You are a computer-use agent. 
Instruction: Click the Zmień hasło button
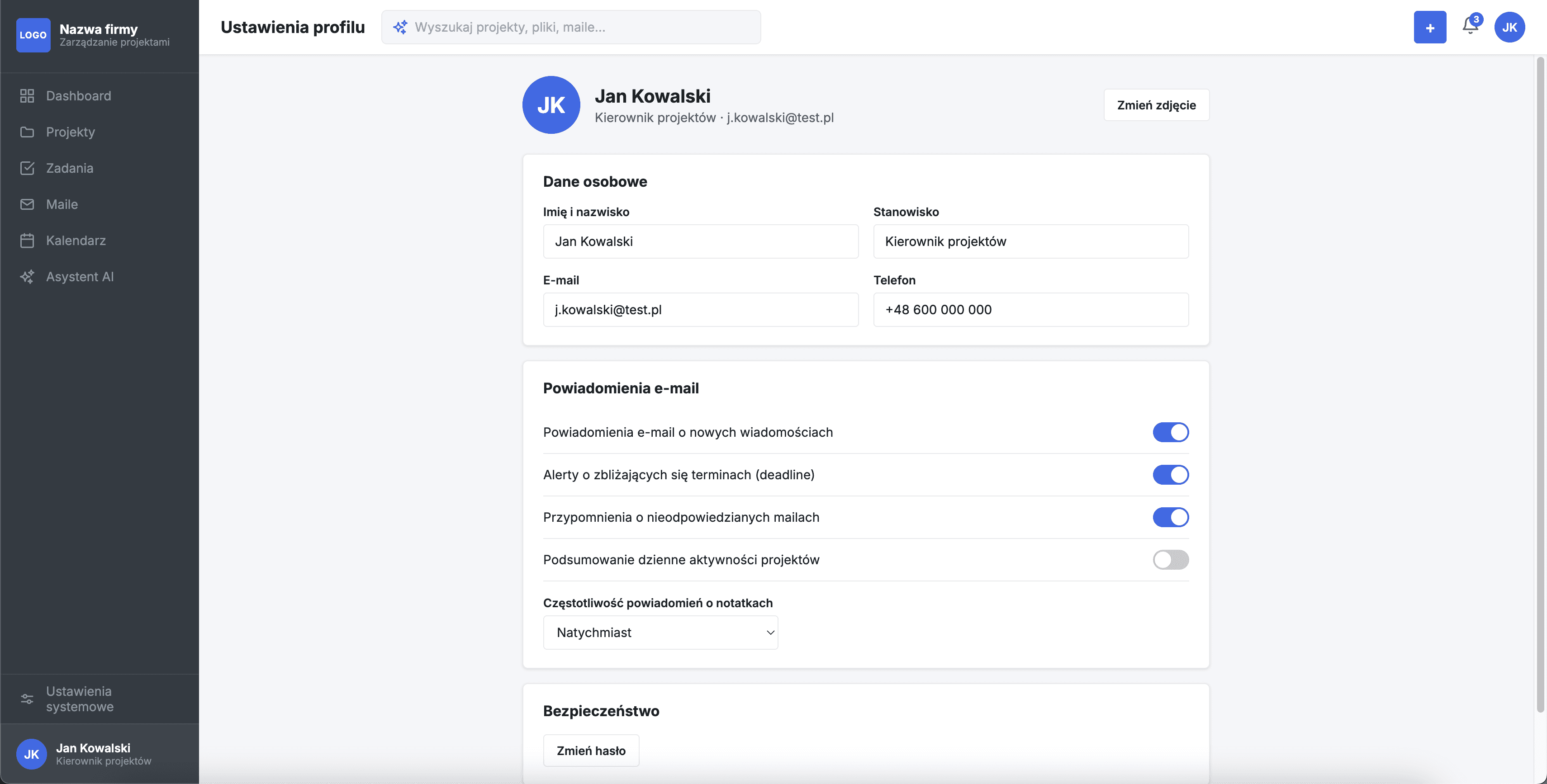tap(591, 751)
